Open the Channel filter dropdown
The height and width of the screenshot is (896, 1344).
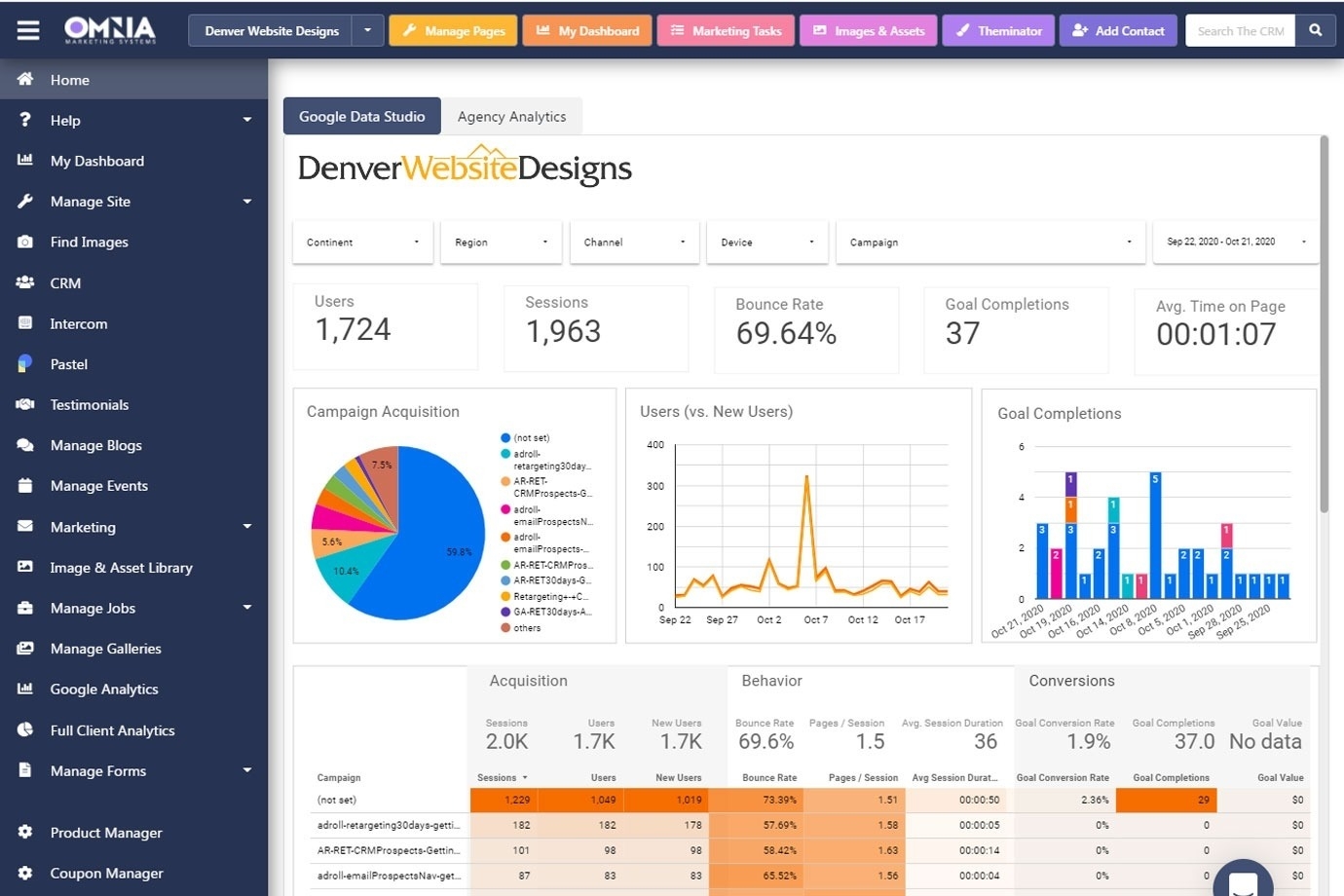pyautogui.click(x=634, y=242)
